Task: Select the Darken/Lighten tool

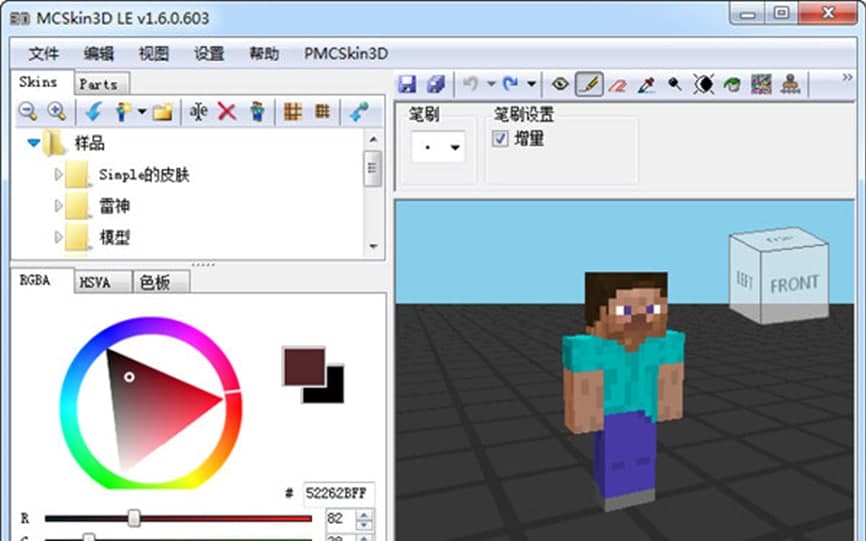Action: click(x=704, y=84)
